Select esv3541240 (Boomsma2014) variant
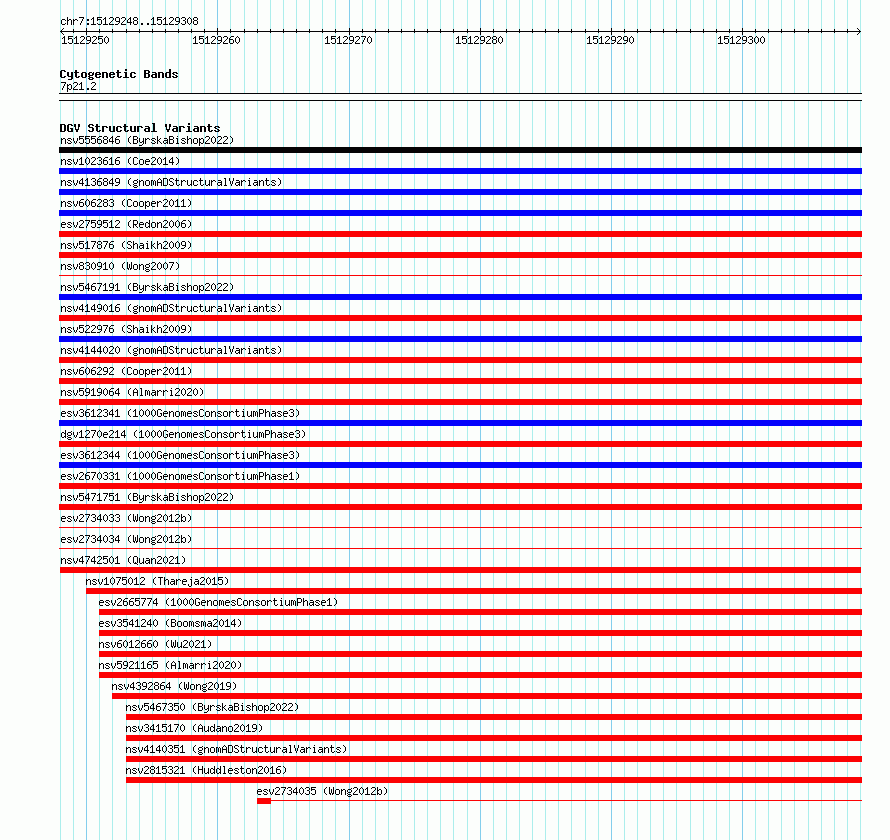 170,623
